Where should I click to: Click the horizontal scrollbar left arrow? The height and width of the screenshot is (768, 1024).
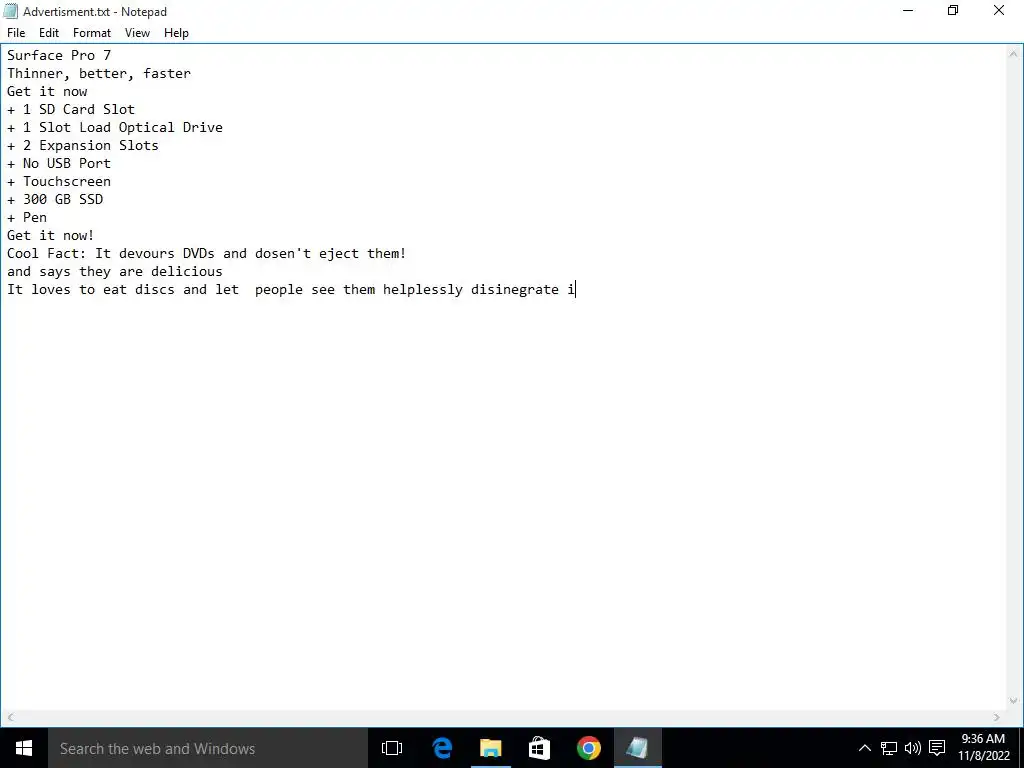pyautogui.click(x=10, y=718)
